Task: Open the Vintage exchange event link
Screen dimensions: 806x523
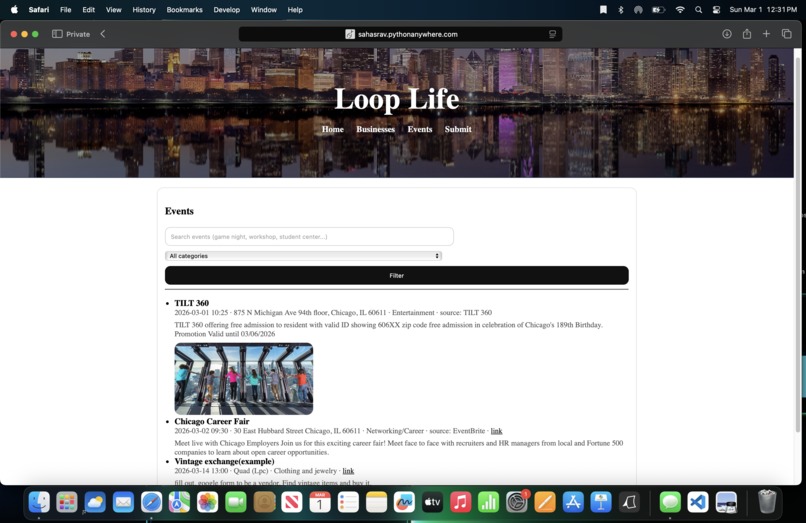Action: tap(348, 471)
